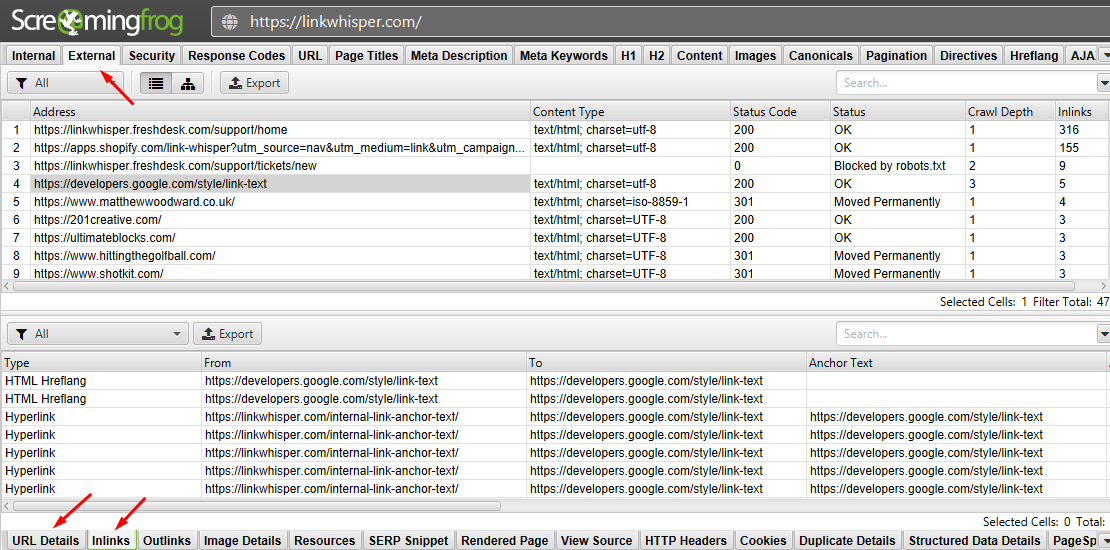
Task: Switch to tree view icon
Action: [x=188, y=83]
